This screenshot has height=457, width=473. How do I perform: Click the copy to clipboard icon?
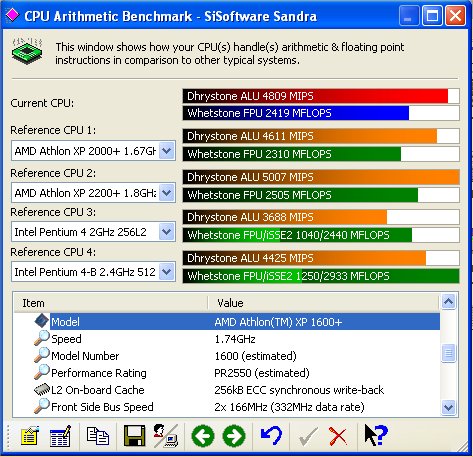coord(98,436)
